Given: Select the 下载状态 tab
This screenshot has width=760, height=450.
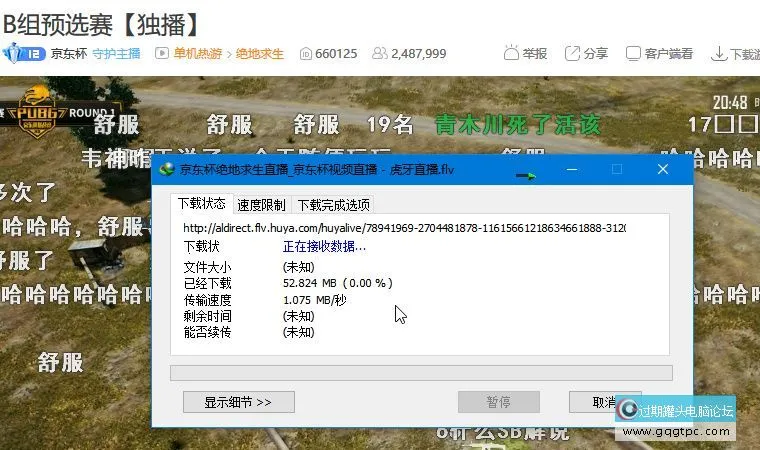Looking at the screenshot, I should click(202, 203).
